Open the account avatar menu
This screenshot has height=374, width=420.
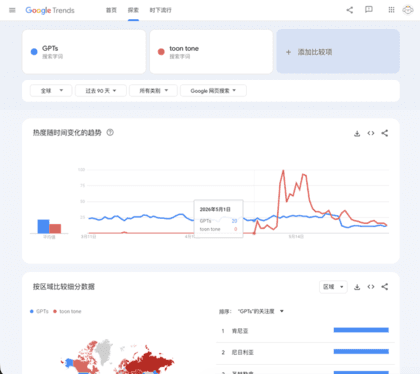pos(408,10)
